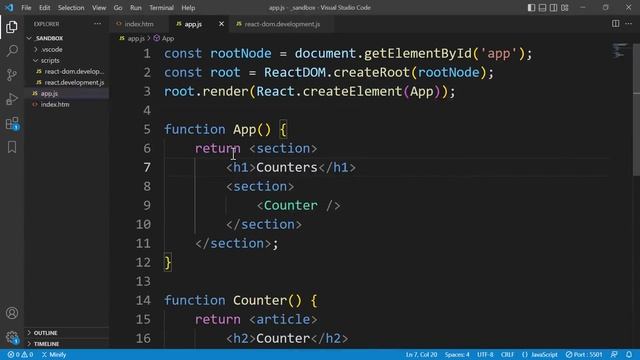Open the Search view in activity bar
This screenshot has height=360, width=640.
(x=12, y=51)
